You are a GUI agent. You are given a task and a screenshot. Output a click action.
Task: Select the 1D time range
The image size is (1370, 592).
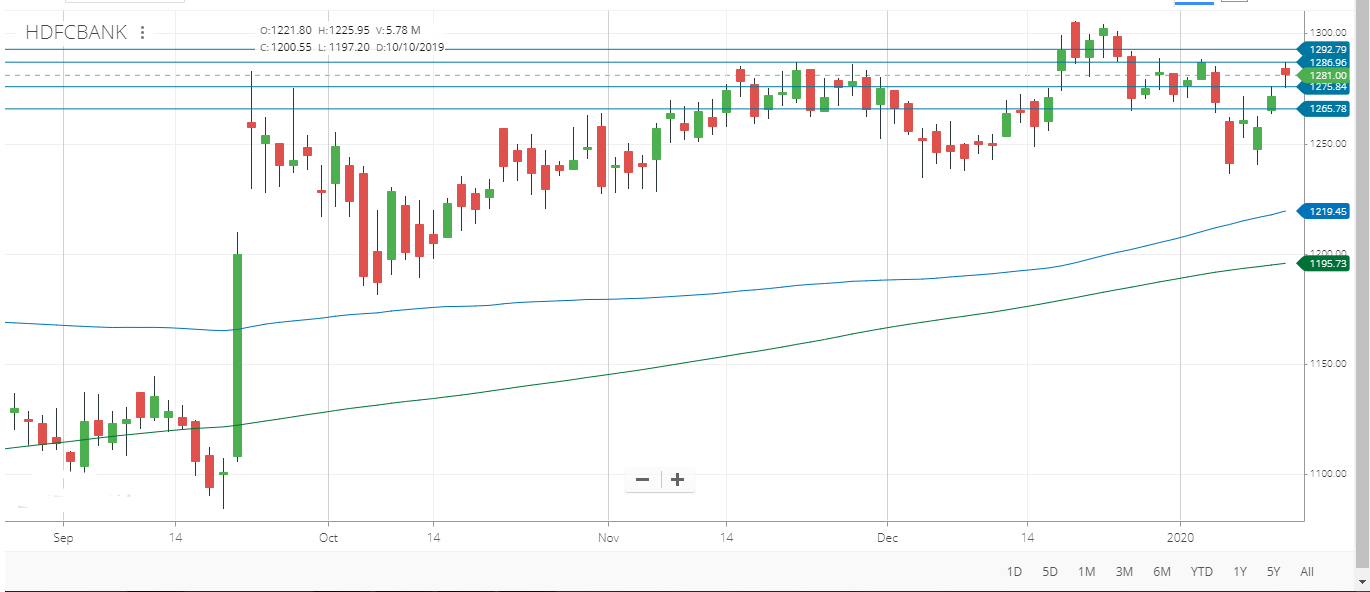pyautogui.click(x=1014, y=572)
